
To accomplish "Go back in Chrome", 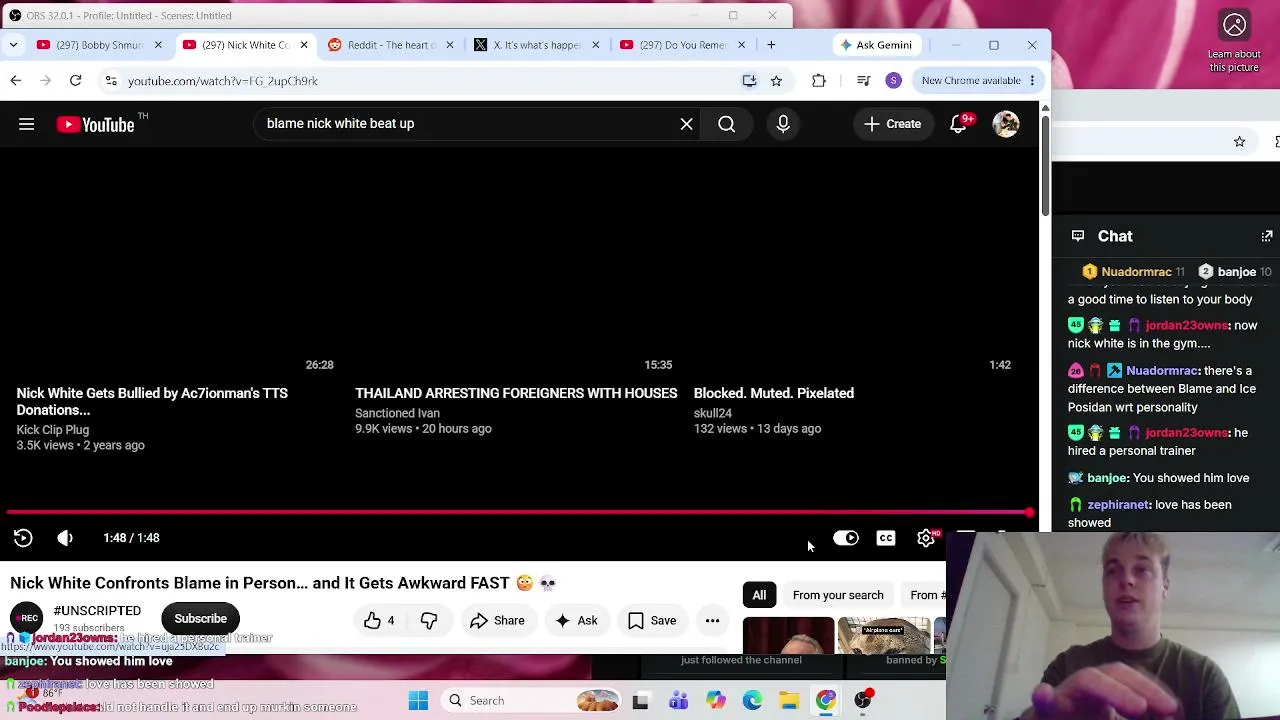I will pyautogui.click(x=16, y=81).
